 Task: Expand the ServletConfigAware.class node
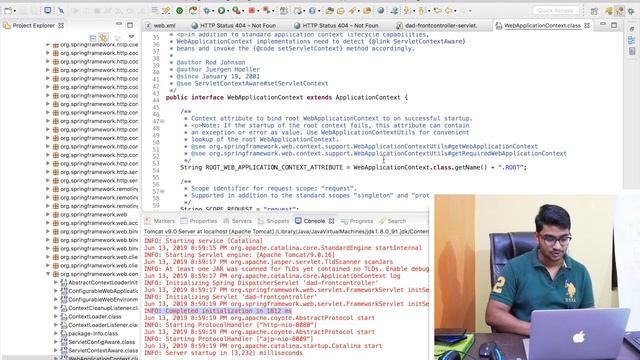(56, 342)
